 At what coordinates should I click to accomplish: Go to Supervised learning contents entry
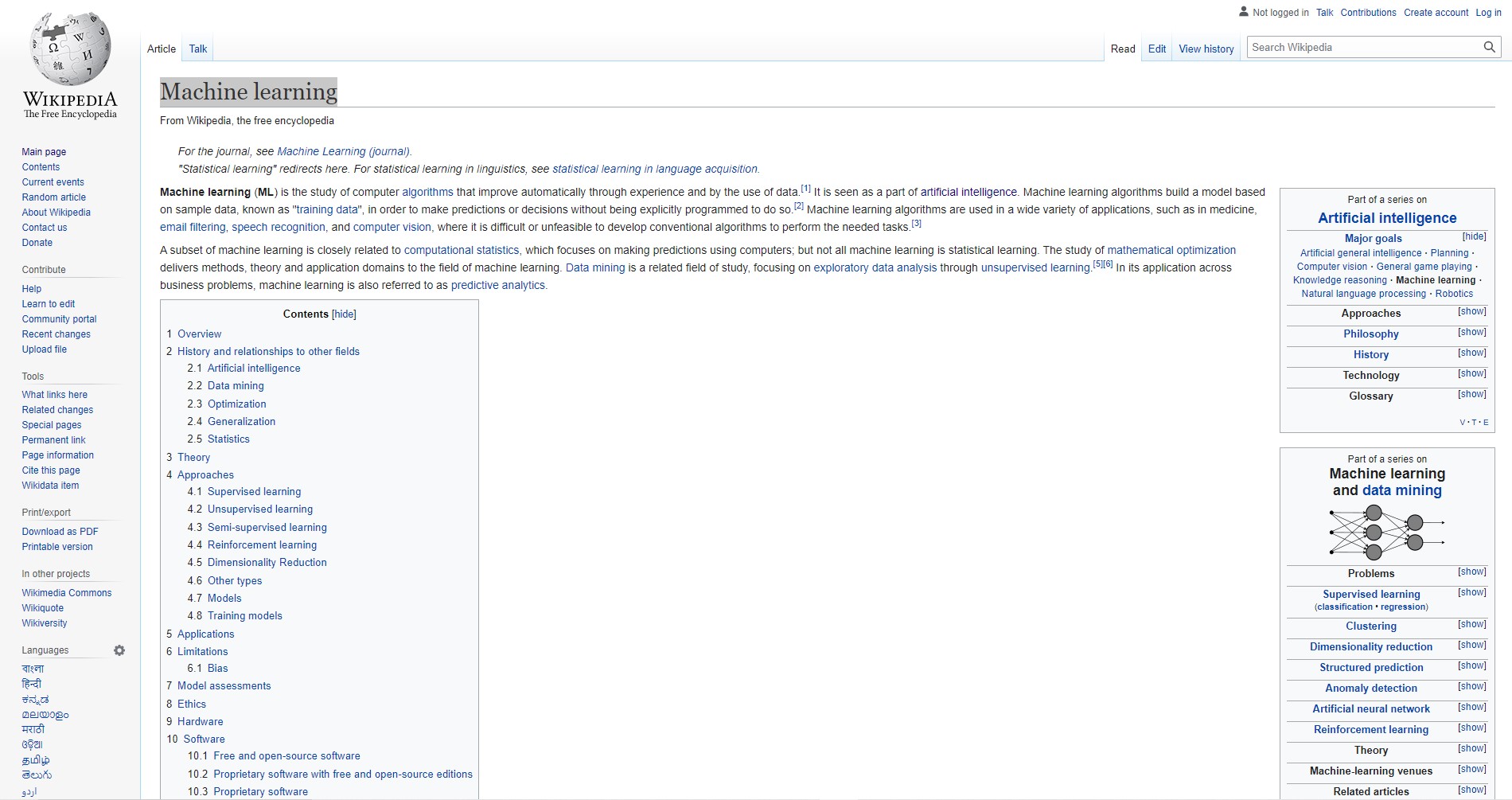254,491
